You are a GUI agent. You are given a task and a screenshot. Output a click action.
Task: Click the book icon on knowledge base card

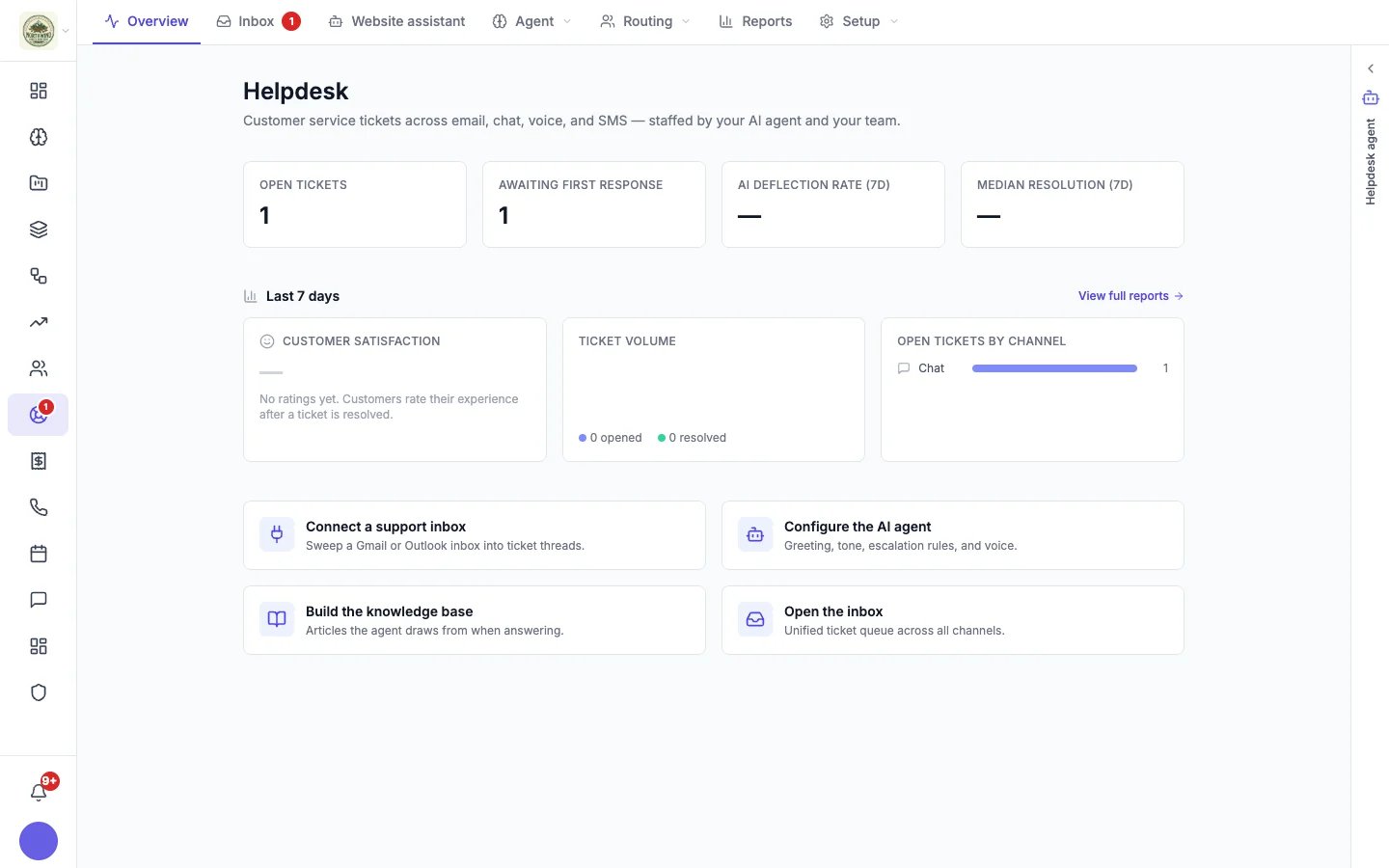click(x=277, y=619)
